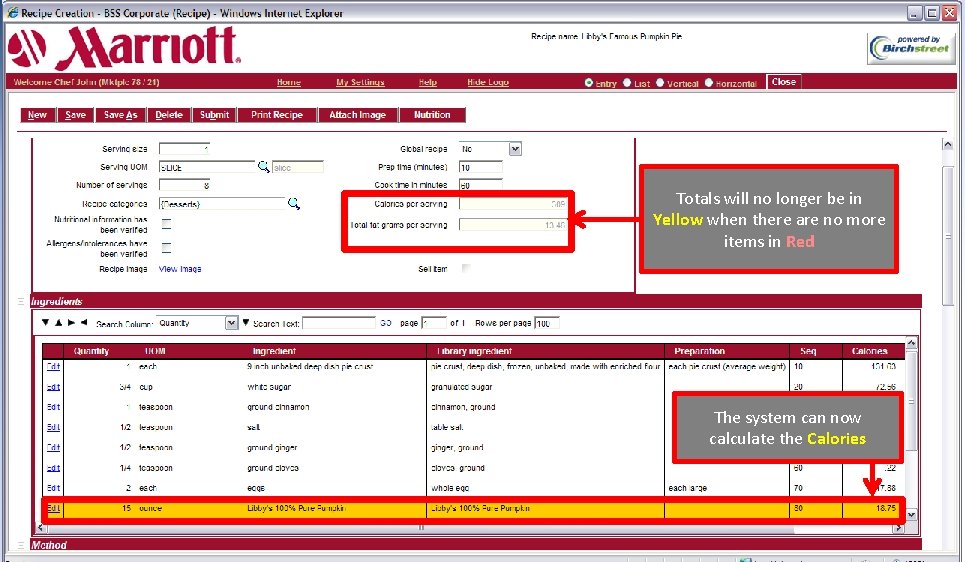Open My Settings menu link
The image size is (965, 562).
coord(360,82)
